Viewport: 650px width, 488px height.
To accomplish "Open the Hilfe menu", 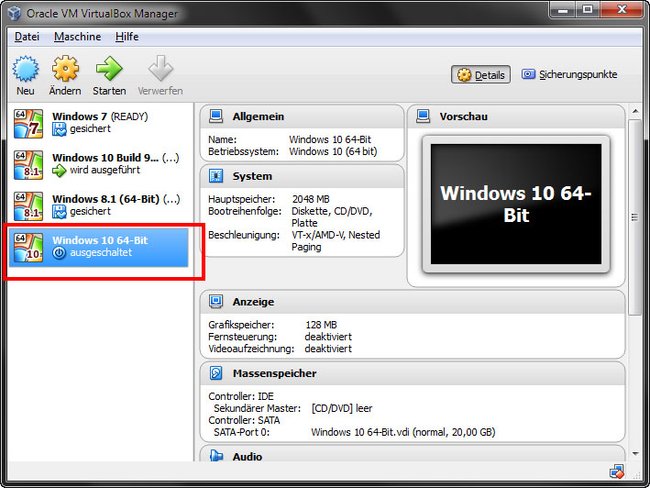I will tap(127, 37).
